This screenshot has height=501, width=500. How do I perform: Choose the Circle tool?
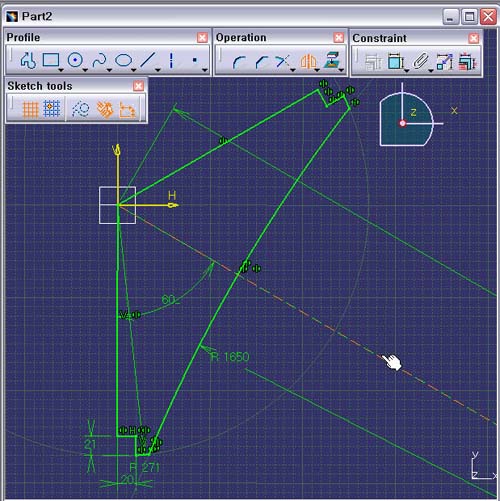tap(75, 60)
